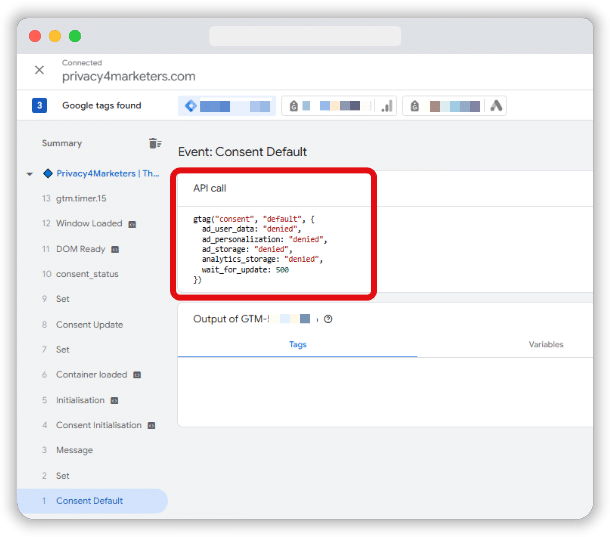Image resolution: width=610 pixels, height=537 pixels.
Task: Select the Google Ads tag chip
Action: (454, 106)
